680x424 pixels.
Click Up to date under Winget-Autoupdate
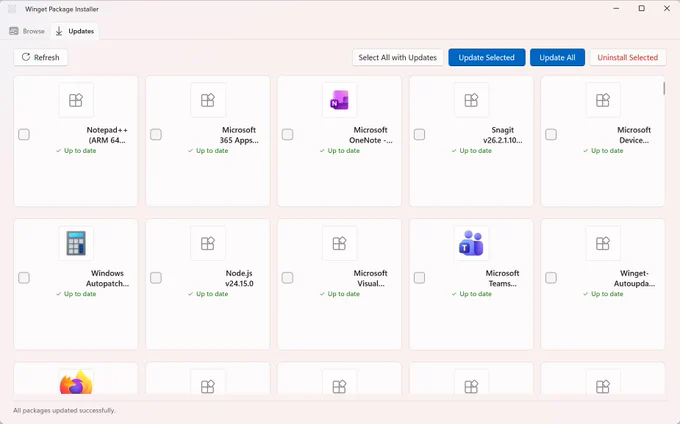pyautogui.click(x=603, y=294)
